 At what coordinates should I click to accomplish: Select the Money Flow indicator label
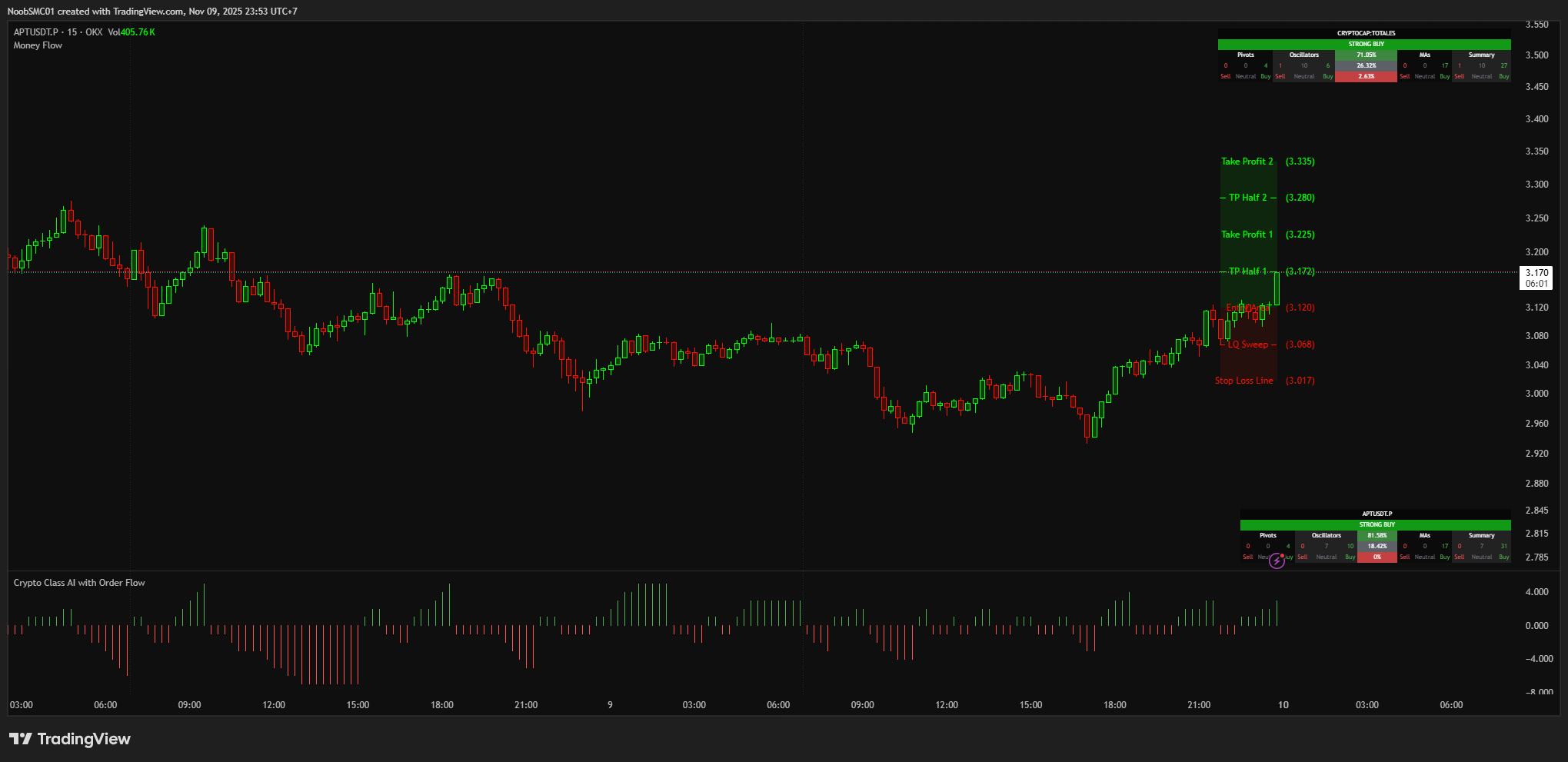[38, 45]
